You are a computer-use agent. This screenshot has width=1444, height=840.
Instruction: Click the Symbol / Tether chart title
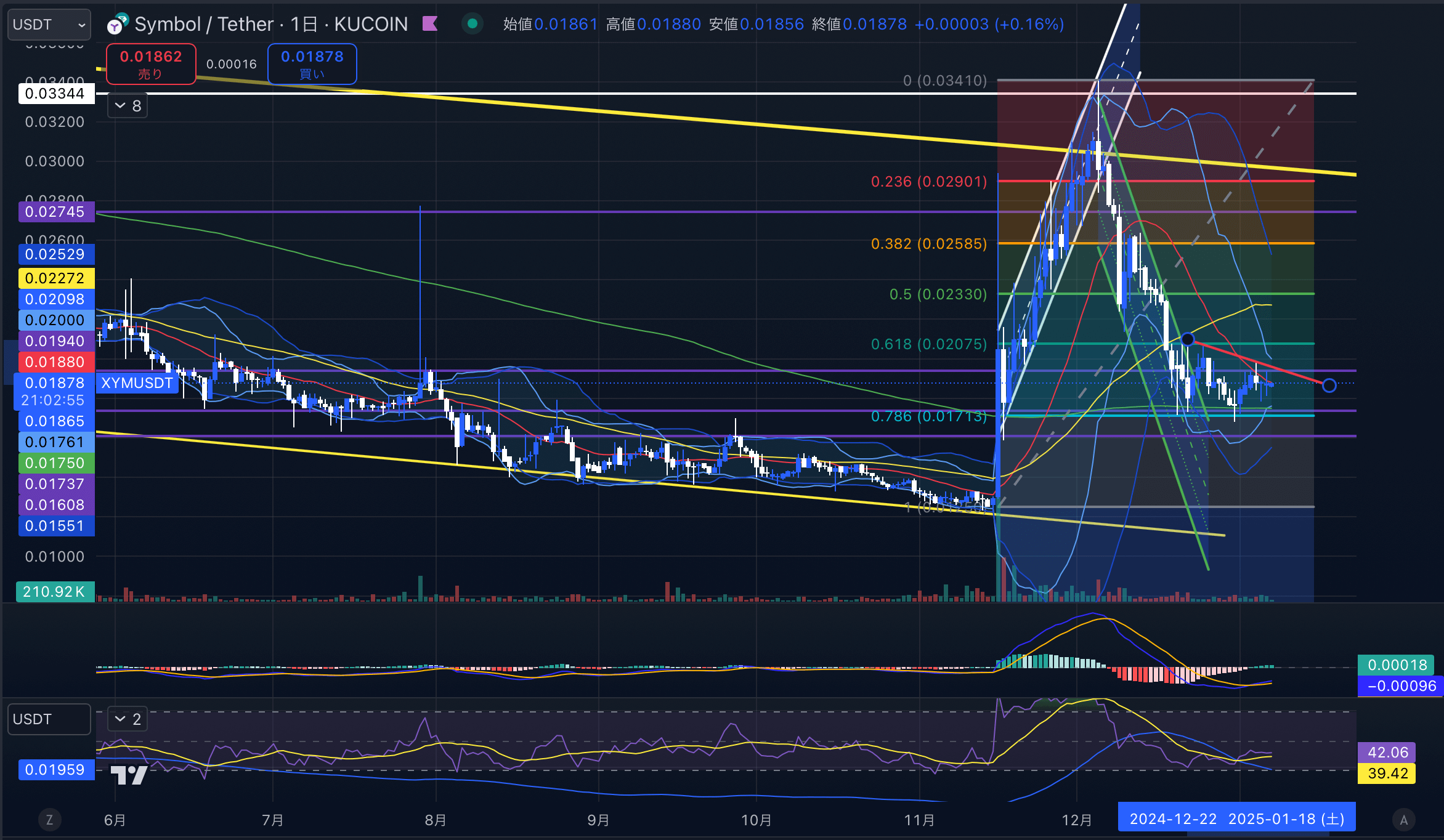271,25
